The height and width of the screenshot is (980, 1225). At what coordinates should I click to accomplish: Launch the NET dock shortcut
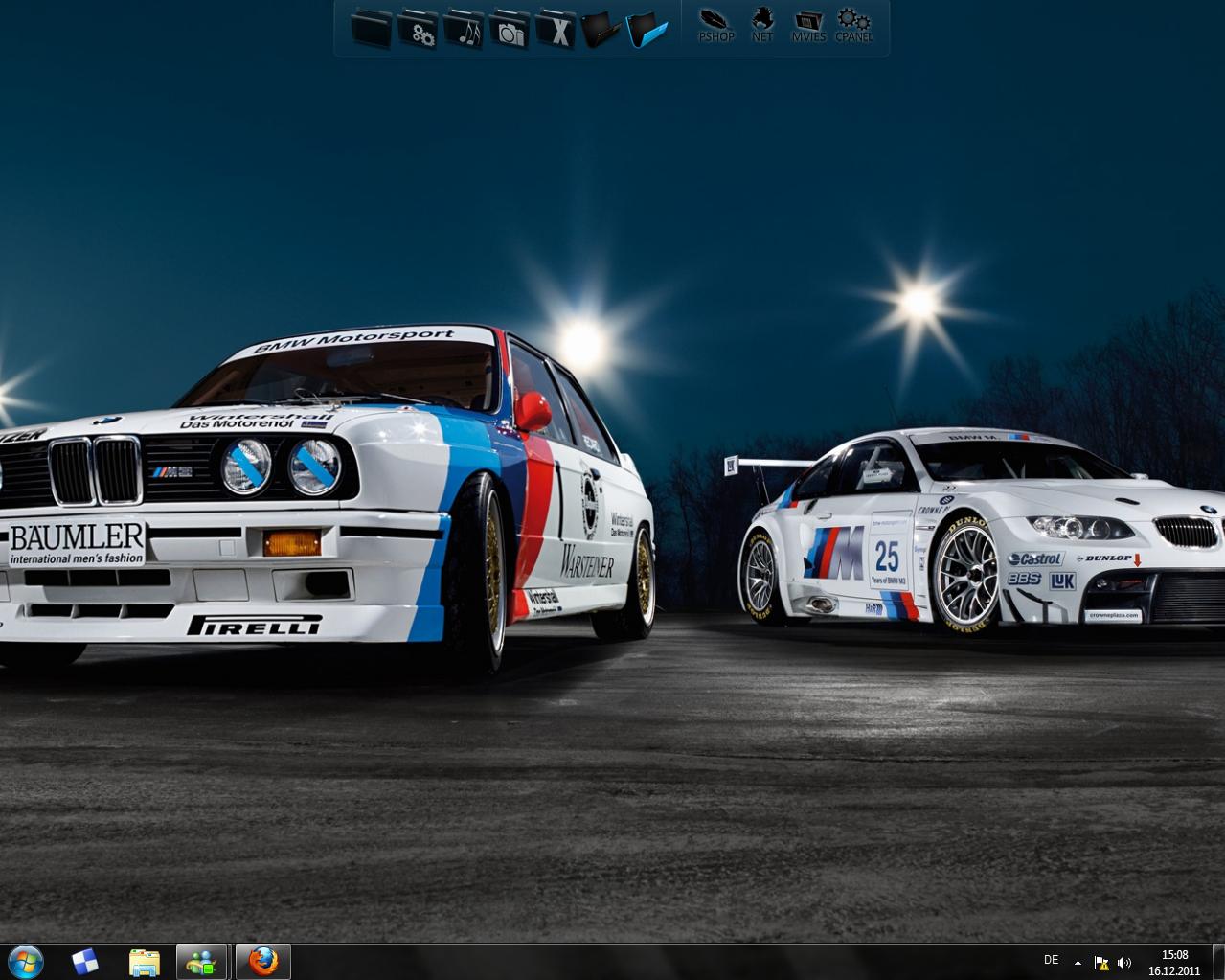click(x=762, y=25)
